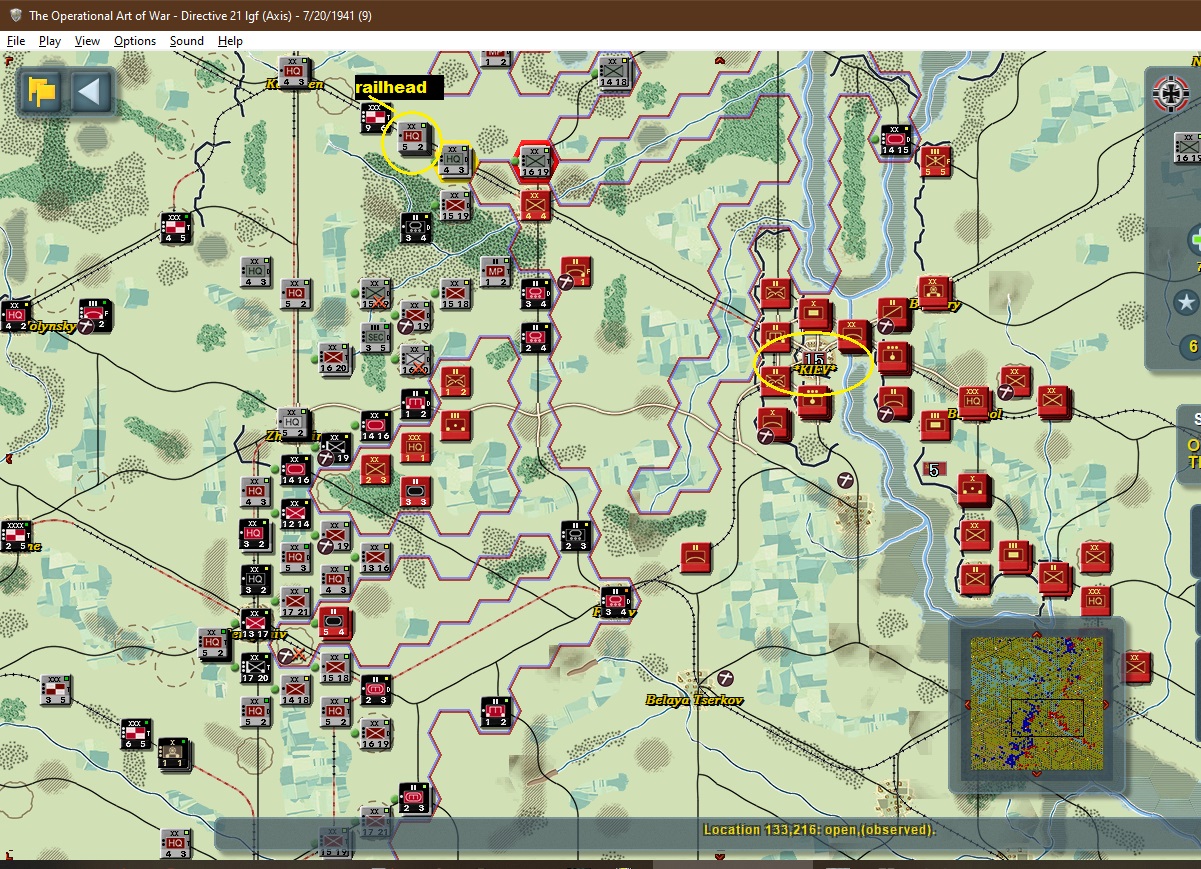
Task: Open the Sound menu
Action: coord(187,41)
